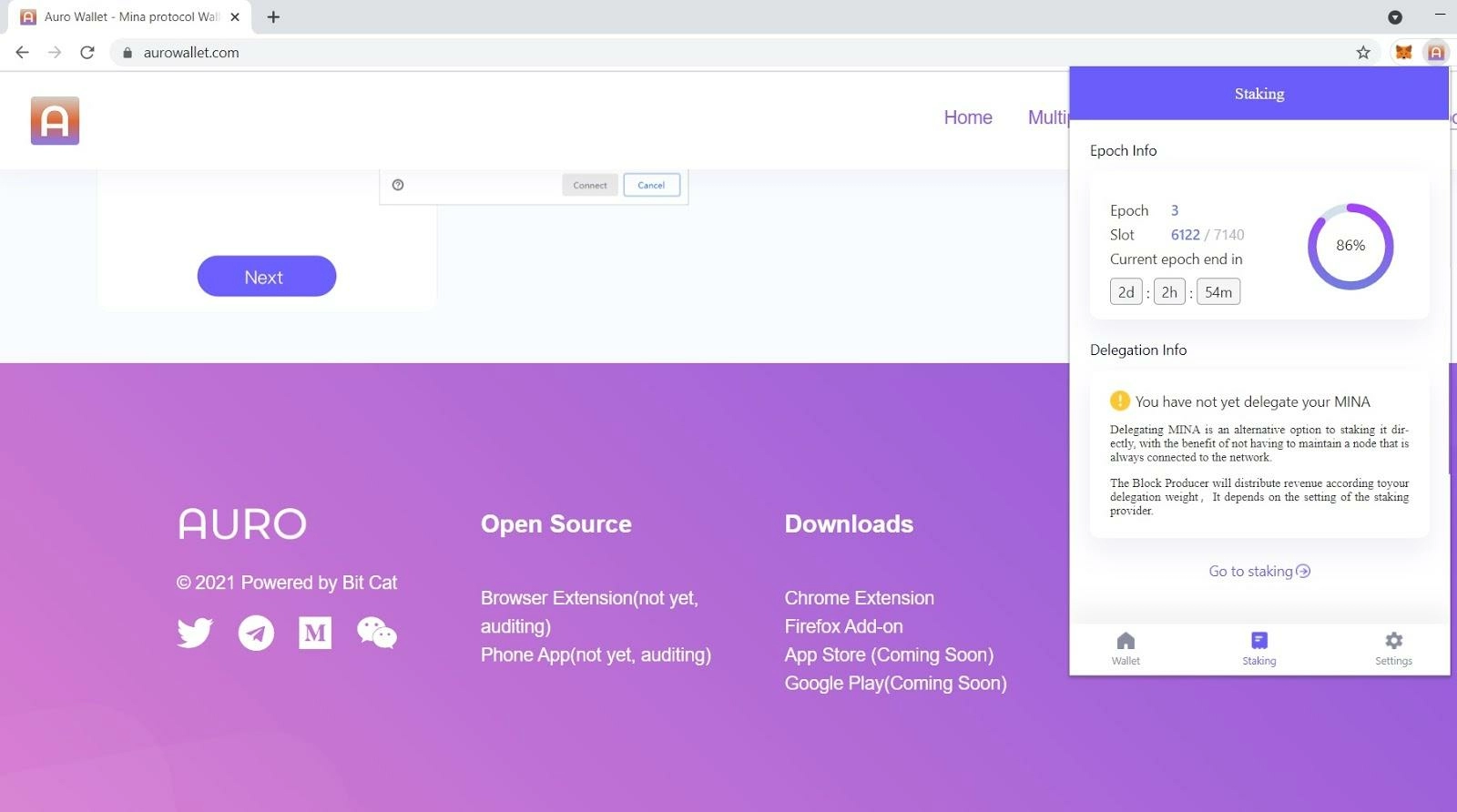The width and height of the screenshot is (1457, 812).
Task: Click App Store (Coming Soon) link
Action: [889, 655]
